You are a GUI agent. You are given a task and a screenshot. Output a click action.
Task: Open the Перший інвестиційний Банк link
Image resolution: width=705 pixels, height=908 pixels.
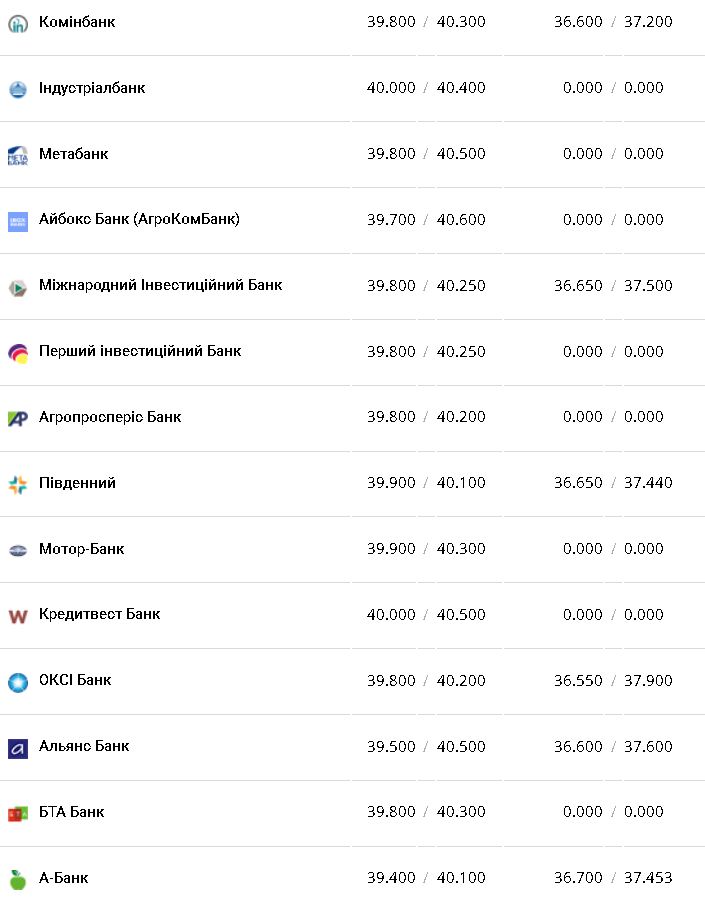pyautogui.click(x=140, y=351)
